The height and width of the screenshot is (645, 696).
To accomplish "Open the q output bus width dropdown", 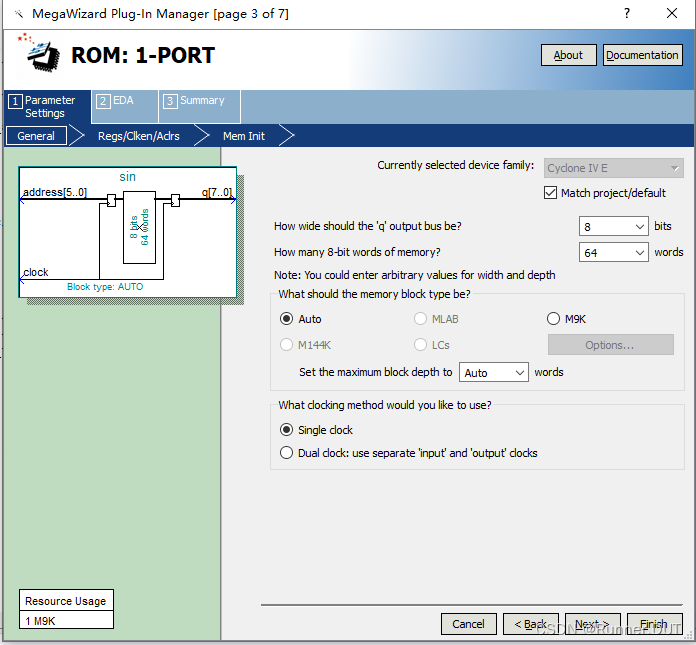I will click(x=613, y=226).
